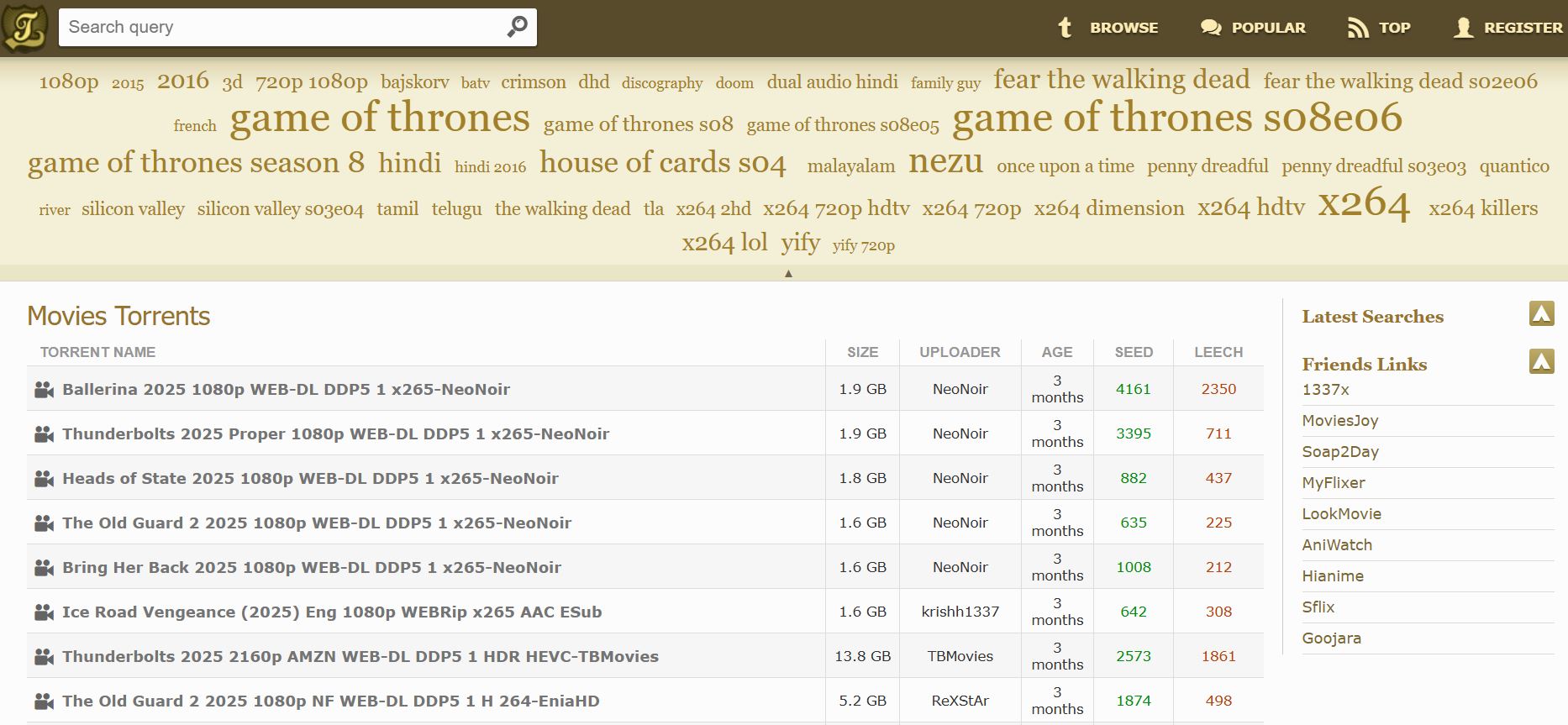
Task: Click the movie icon beside Bring Her Back
Action: pyautogui.click(x=44, y=568)
